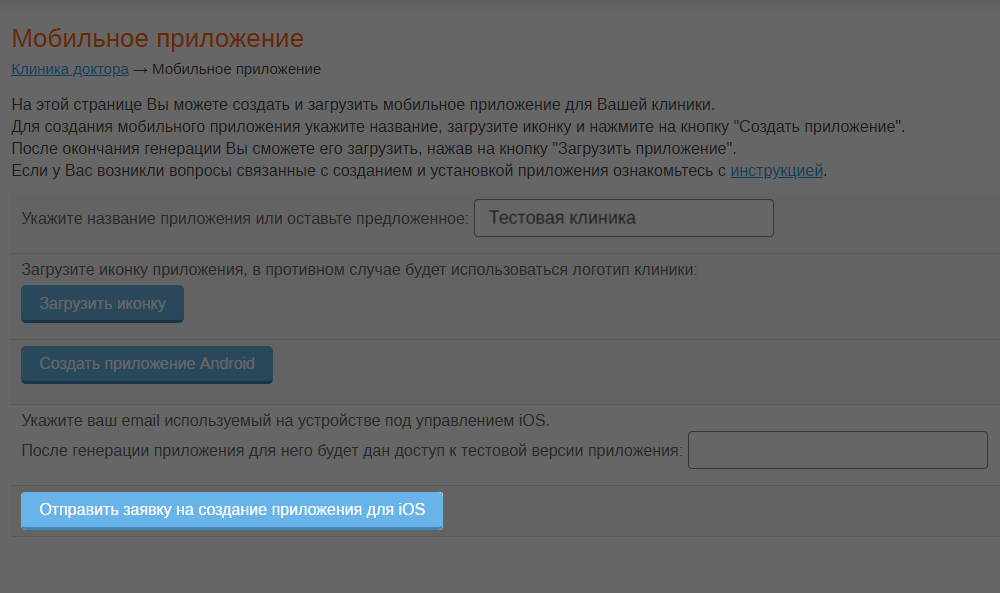Click the quoted text "Создать приложение" in the instructions
The image size is (1000, 593).
[x=817, y=126]
